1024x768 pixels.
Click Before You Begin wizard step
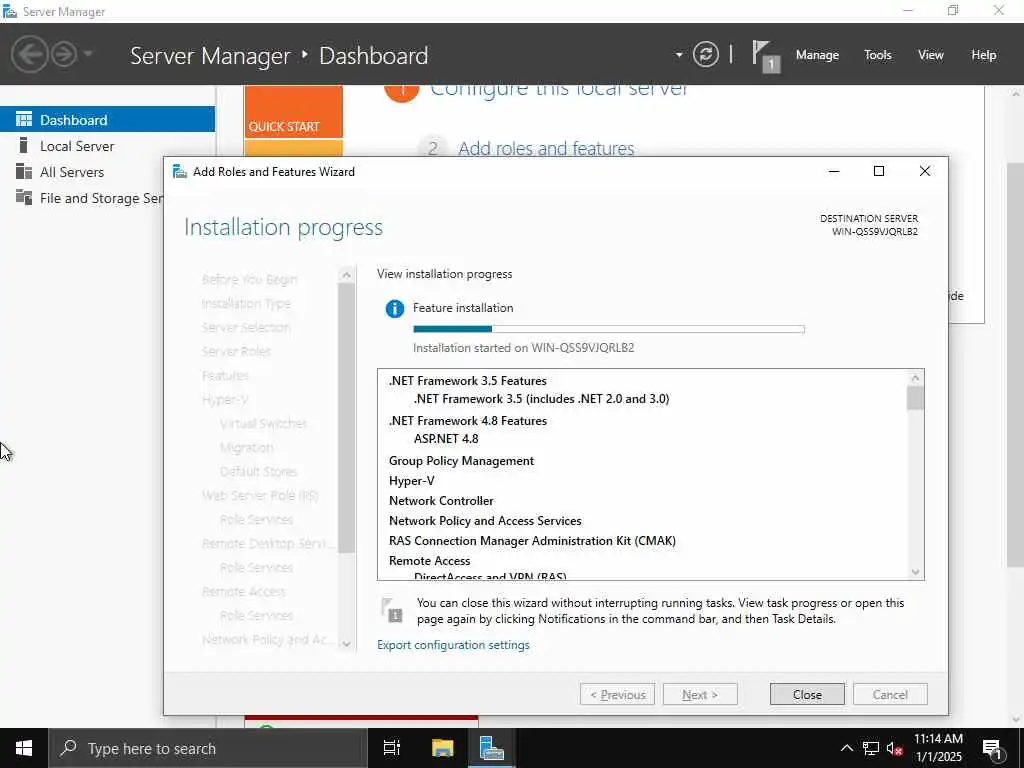coord(249,280)
